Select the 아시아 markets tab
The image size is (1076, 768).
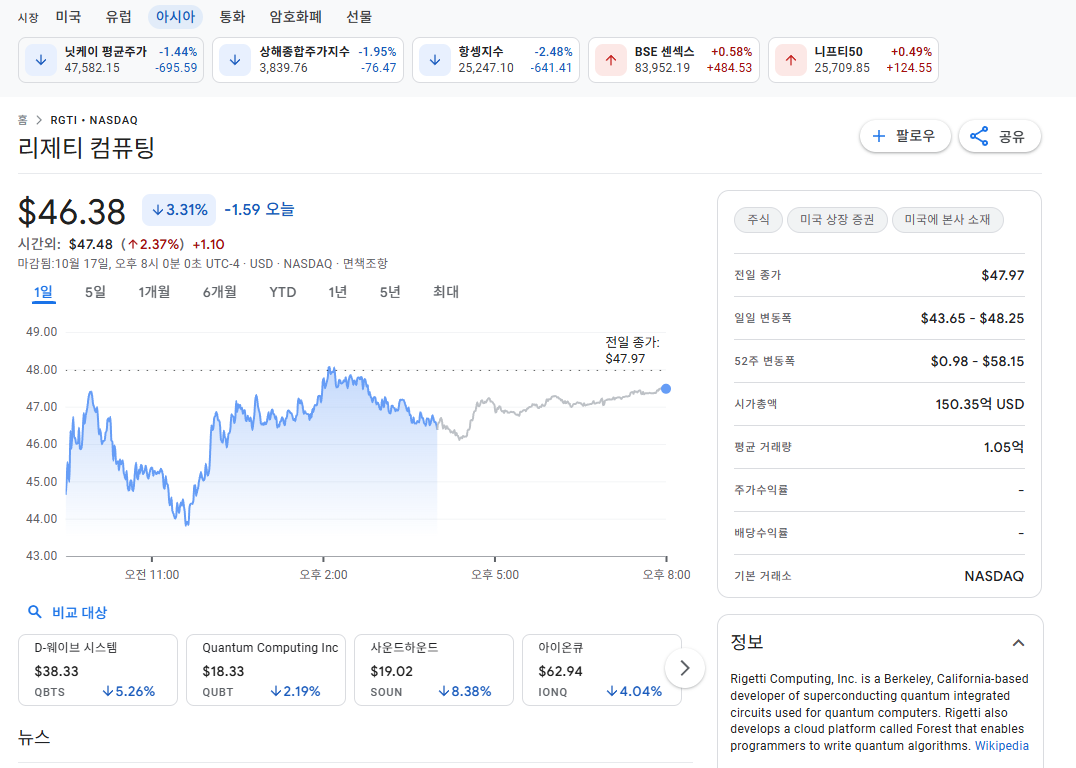[x=176, y=16]
